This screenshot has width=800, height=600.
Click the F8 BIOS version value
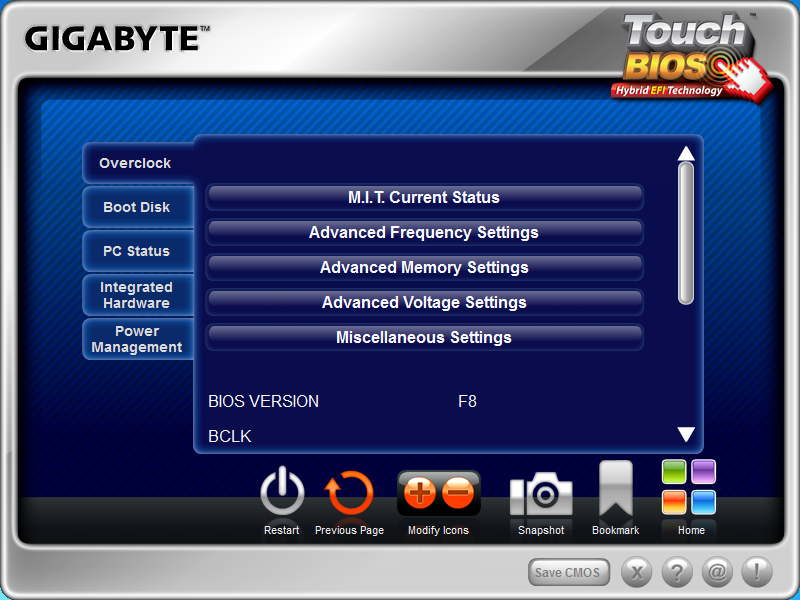467,402
